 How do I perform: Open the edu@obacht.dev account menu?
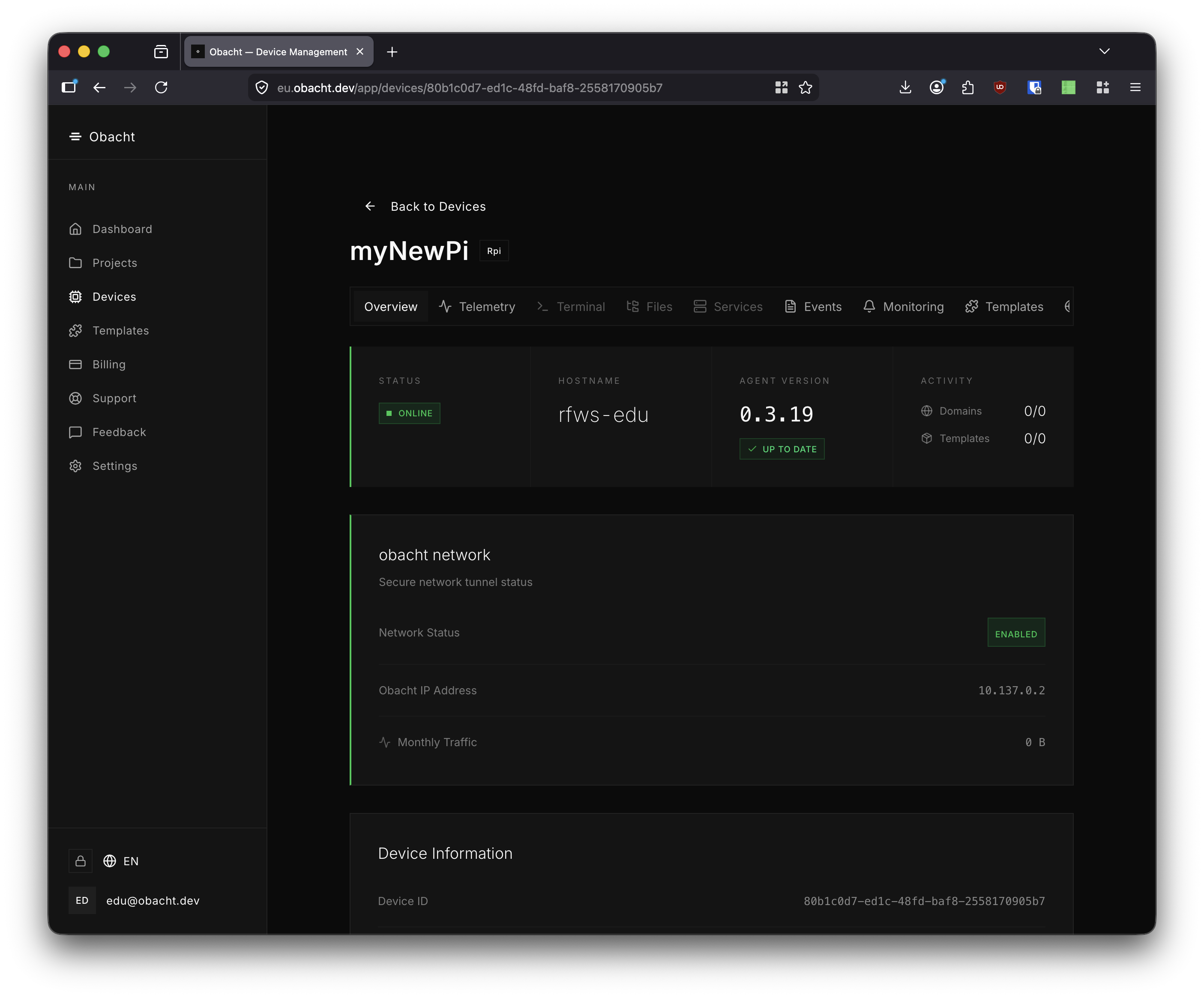[153, 900]
